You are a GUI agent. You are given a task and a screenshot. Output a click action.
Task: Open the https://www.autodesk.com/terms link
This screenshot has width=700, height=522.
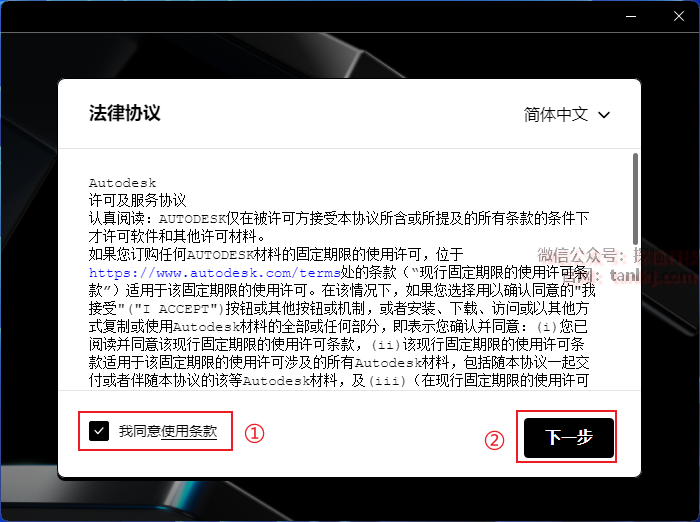(215, 272)
